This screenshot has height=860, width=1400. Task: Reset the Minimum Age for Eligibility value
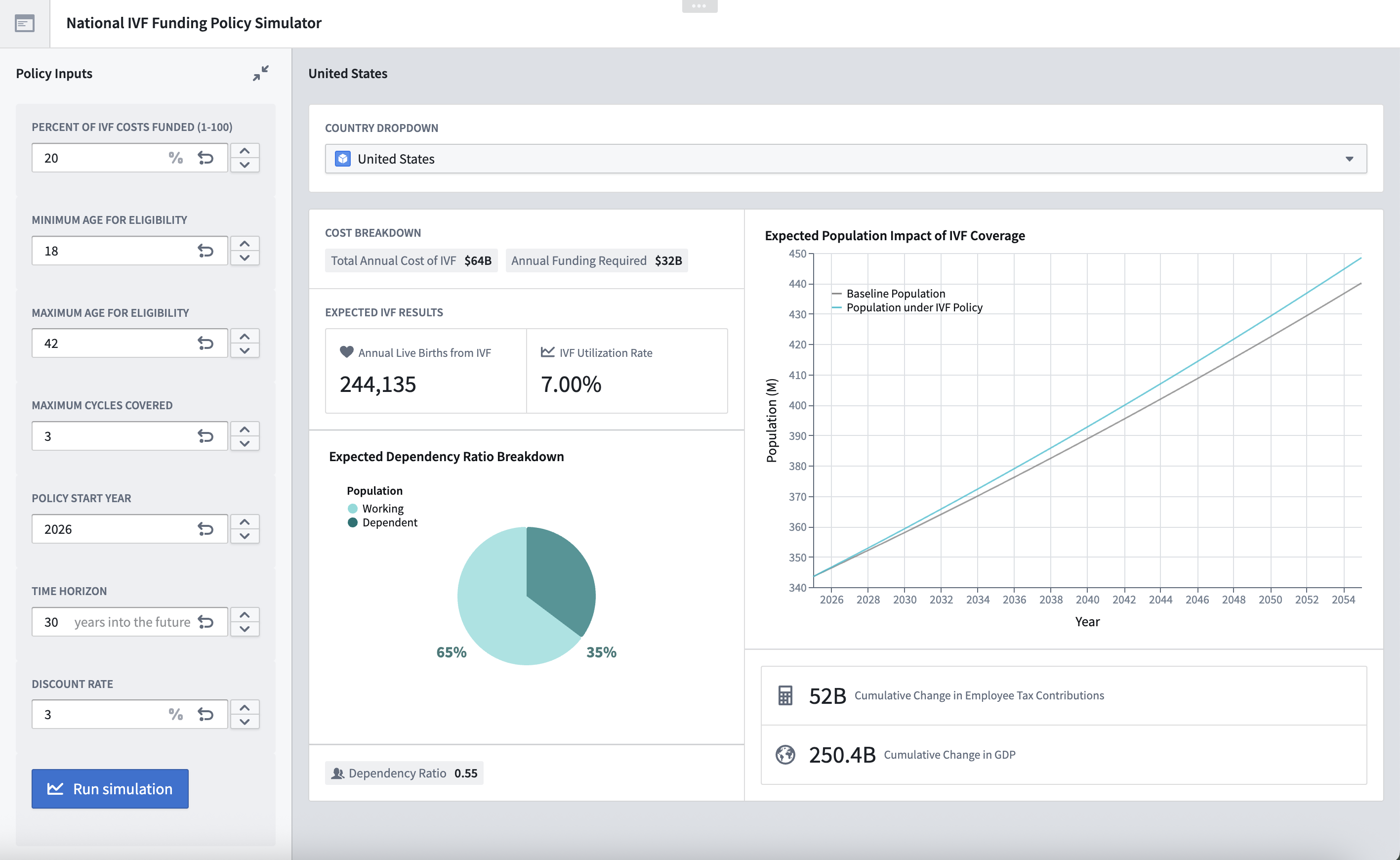pos(205,251)
